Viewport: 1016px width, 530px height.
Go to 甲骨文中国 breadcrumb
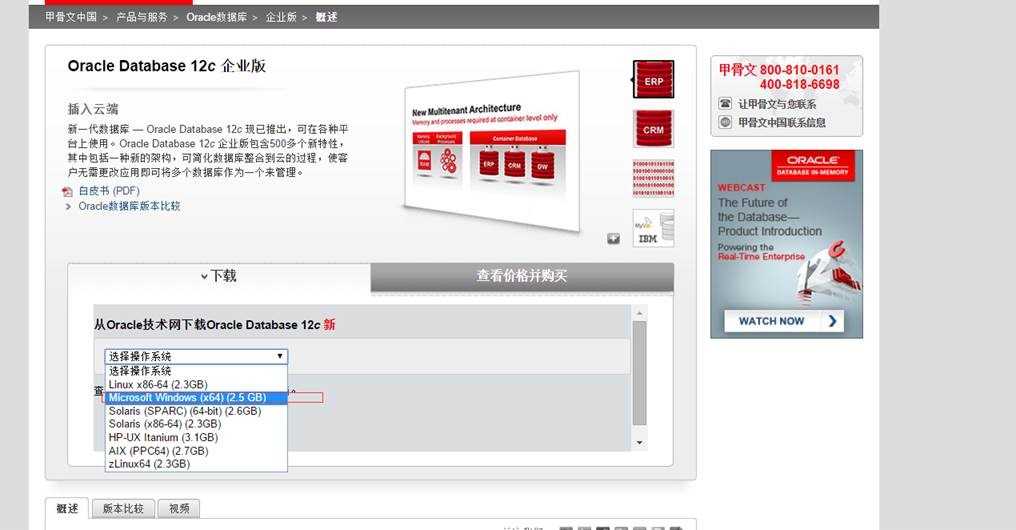[71, 17]
